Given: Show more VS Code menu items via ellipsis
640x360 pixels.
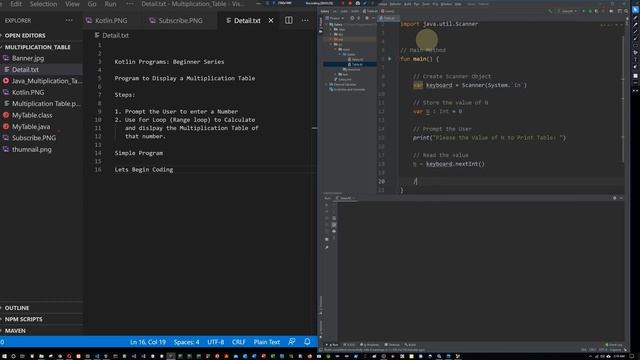Looking at the screenshot, I should click(129, 4).
